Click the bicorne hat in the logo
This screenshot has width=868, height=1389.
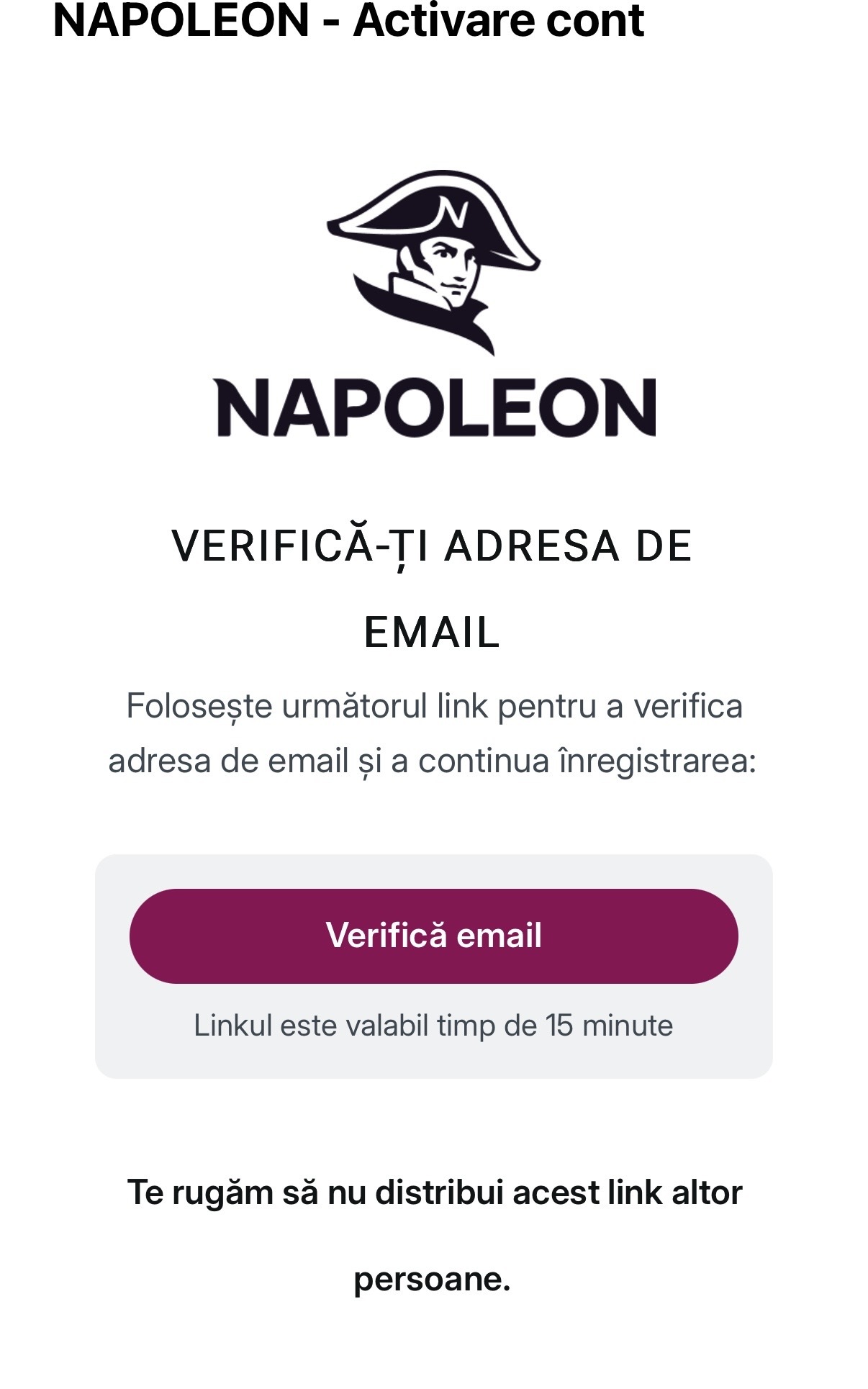tap(434, 220)
